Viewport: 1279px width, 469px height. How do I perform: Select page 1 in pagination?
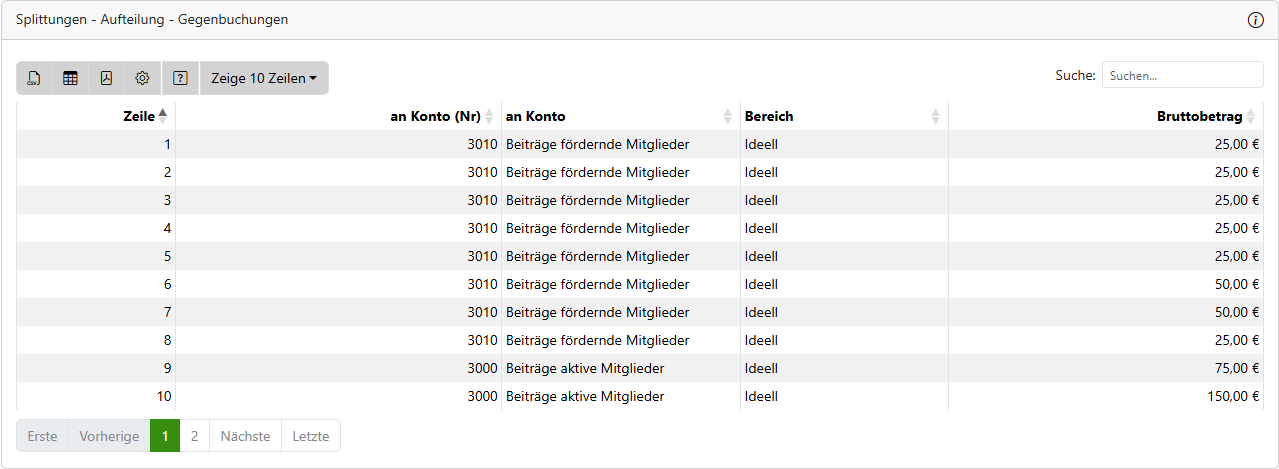click(164, 436)
